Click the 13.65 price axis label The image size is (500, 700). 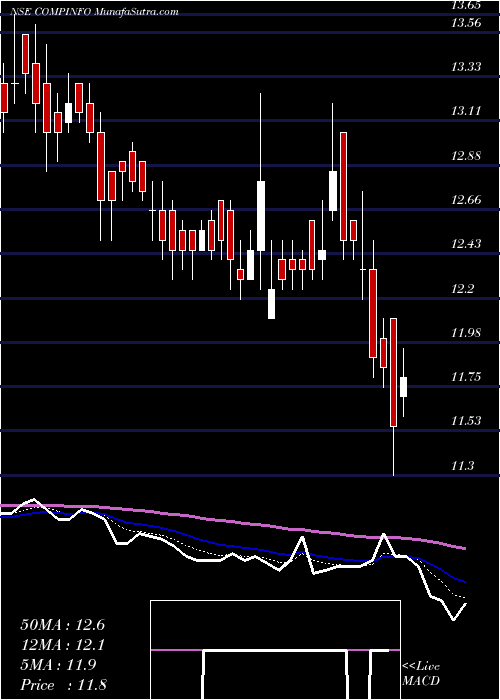(467, 5)
